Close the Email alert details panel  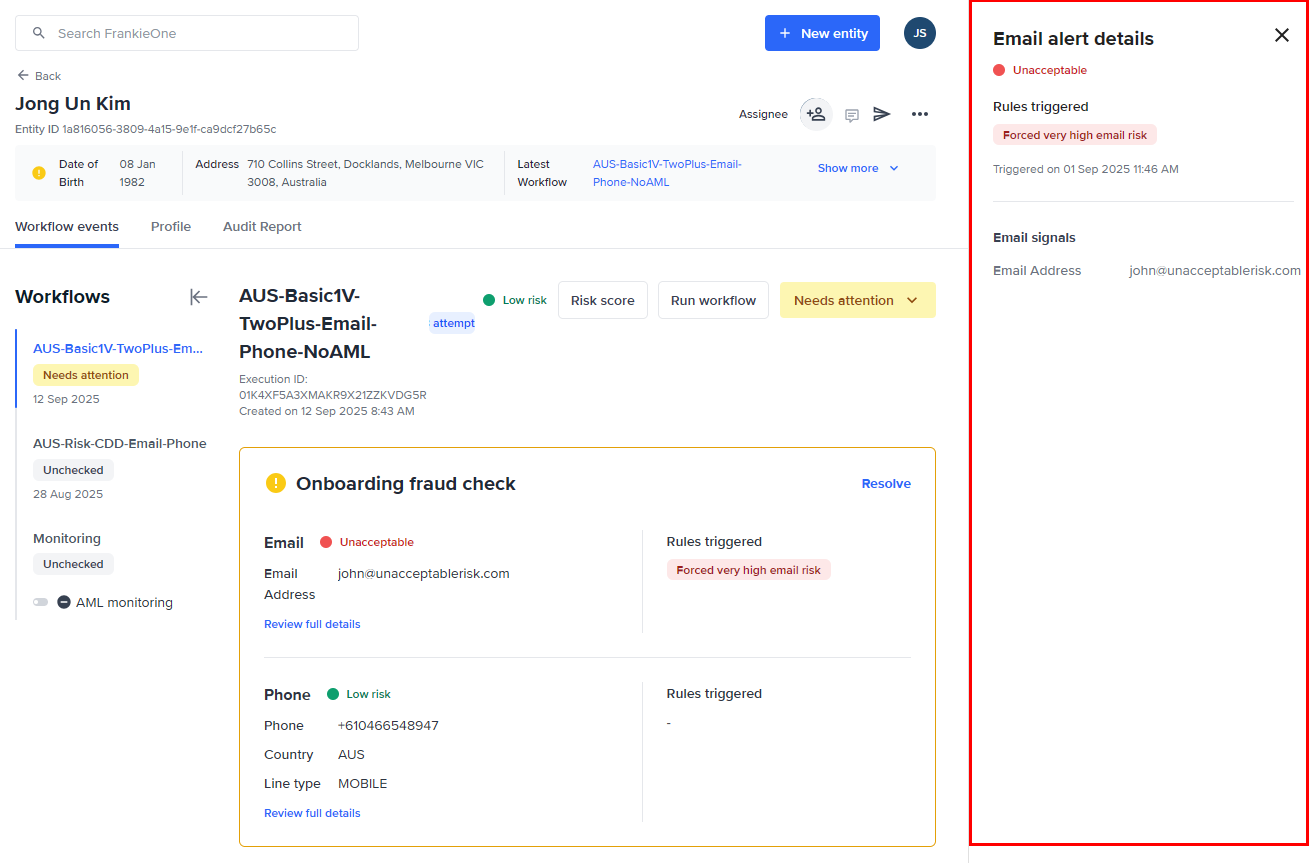(1281, 35)
